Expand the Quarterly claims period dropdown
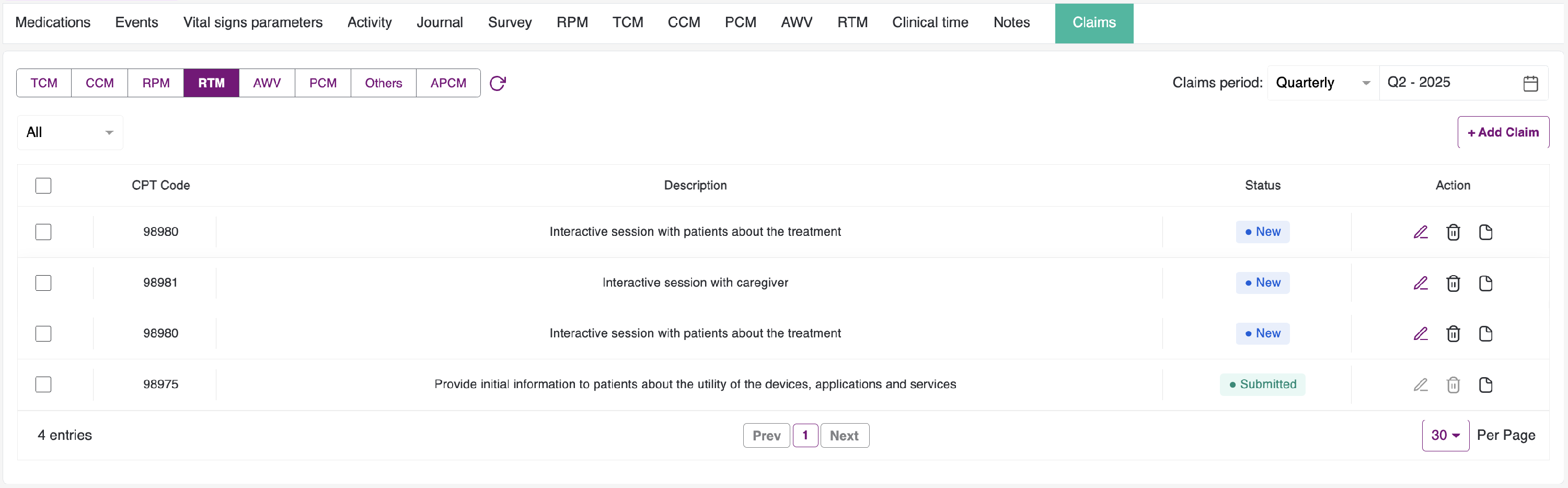The height and width of the screenshot is (488, 1568). click(1322, 83)
